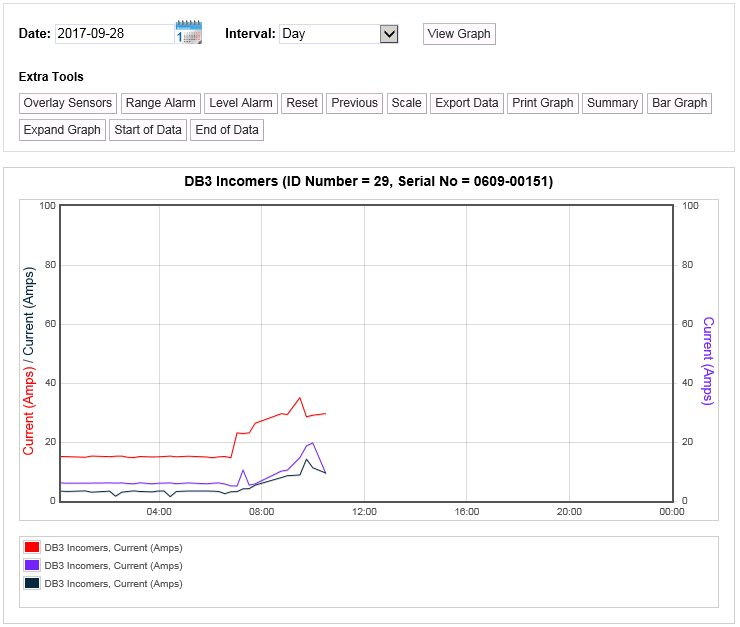This screenshot has width=740, height=627.
Task: Go to the Previous graph period
Action: (354, 103)
